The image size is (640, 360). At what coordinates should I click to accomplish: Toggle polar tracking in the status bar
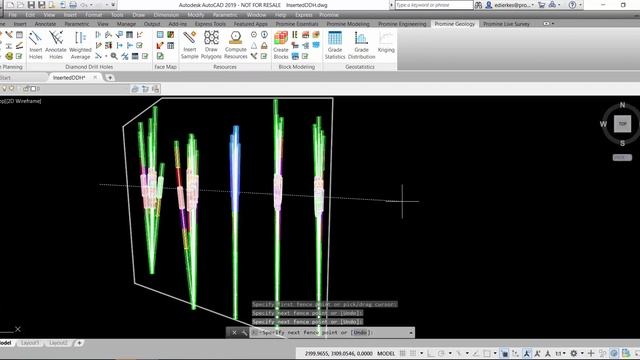441,353
